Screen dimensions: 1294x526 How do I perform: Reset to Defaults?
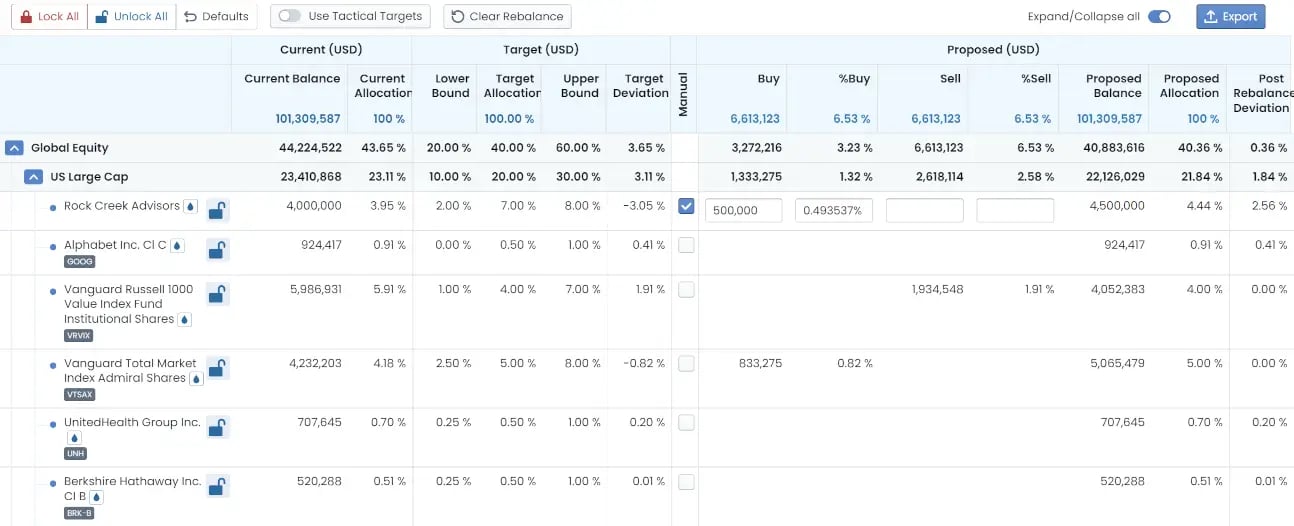[x=216, y=16]
